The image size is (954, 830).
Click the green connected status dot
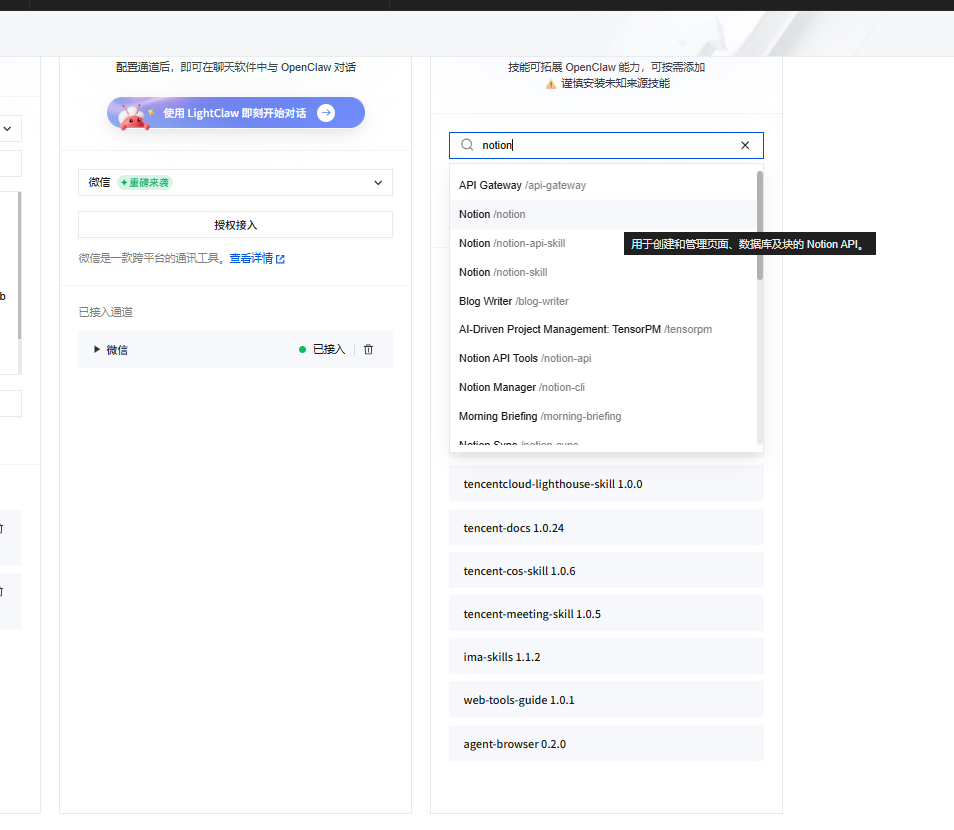tap(302, 349)
